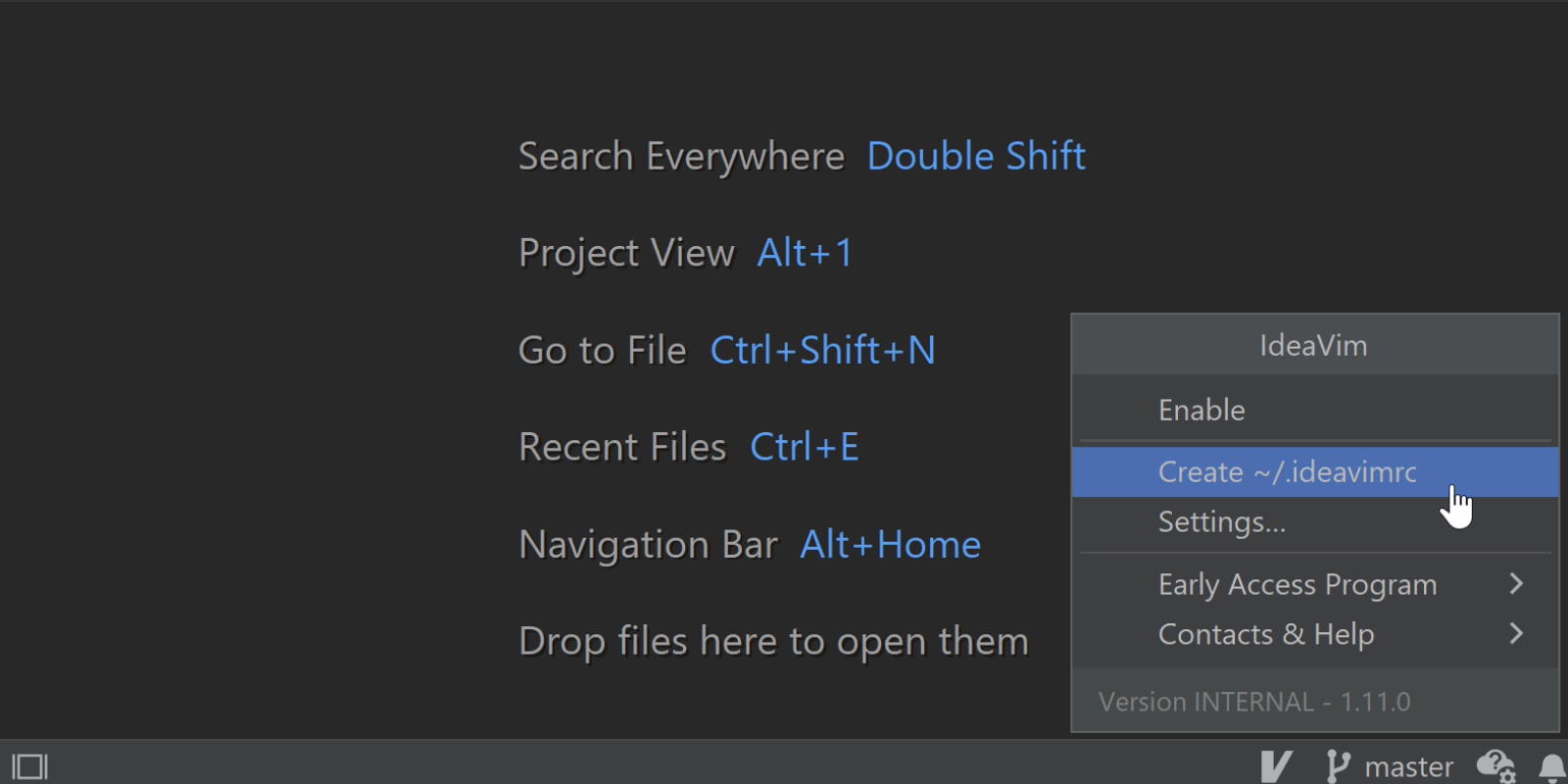Image resolution: width=1568 pixels, height=784 pixels.
Task: Click the Navigation Bar label
Action: [x=648, y=545]
